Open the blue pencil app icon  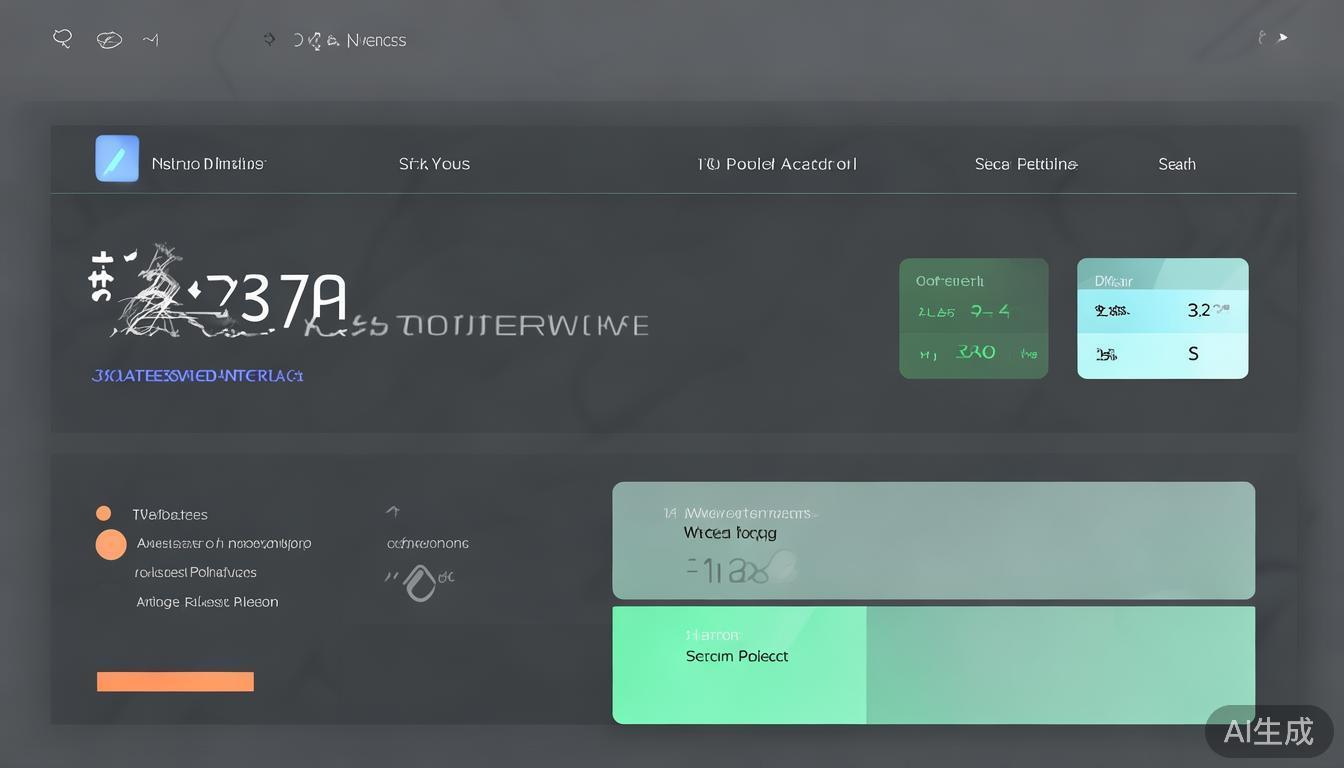point(117,159)
